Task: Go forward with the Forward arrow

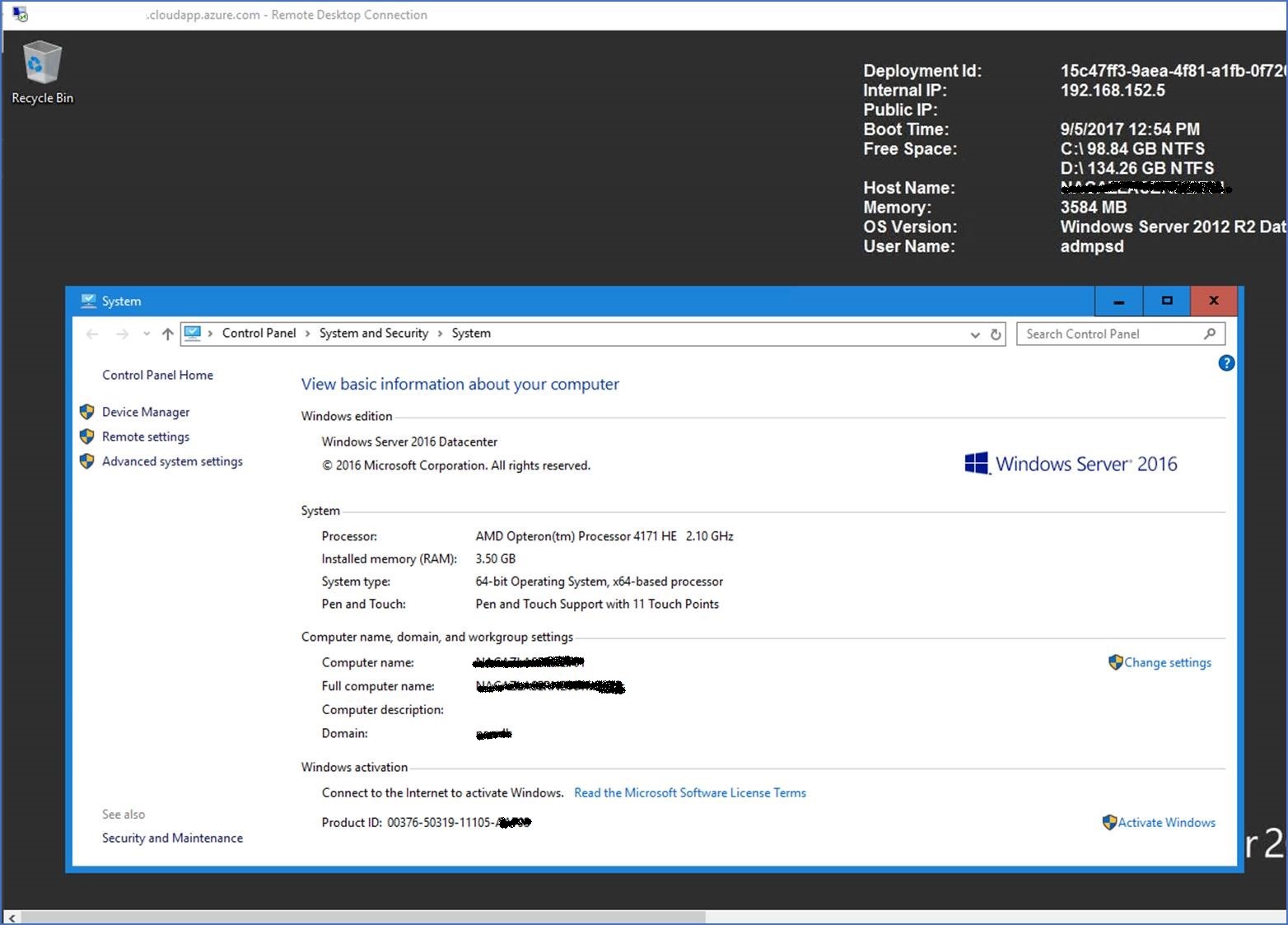Action: point(122,334)
